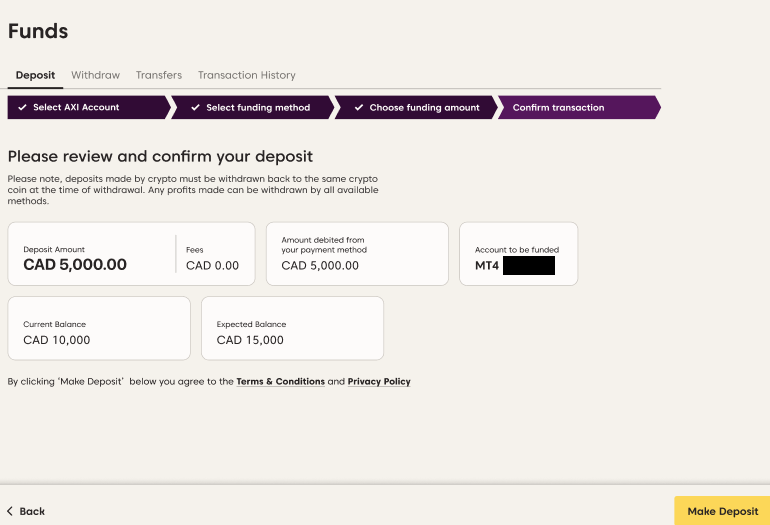Screen dimensions: 770x525
Task: Open the Terms & Conditions link
Action: pos(280,382)
